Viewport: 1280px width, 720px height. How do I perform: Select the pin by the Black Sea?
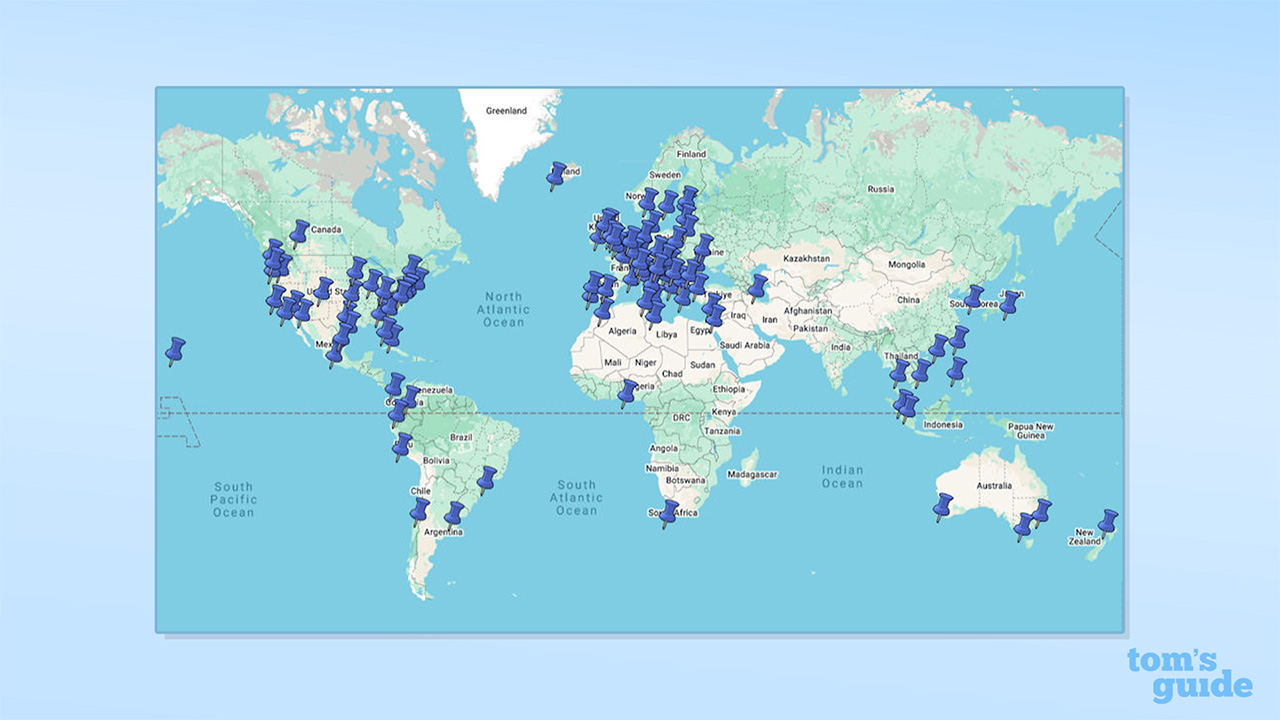[759, 288]
